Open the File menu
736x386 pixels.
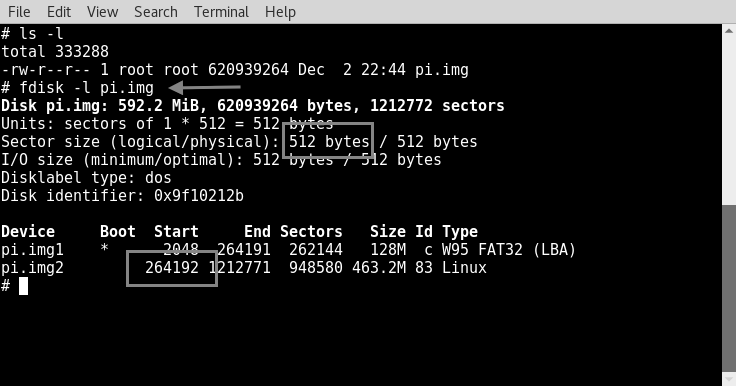point(19,12)
